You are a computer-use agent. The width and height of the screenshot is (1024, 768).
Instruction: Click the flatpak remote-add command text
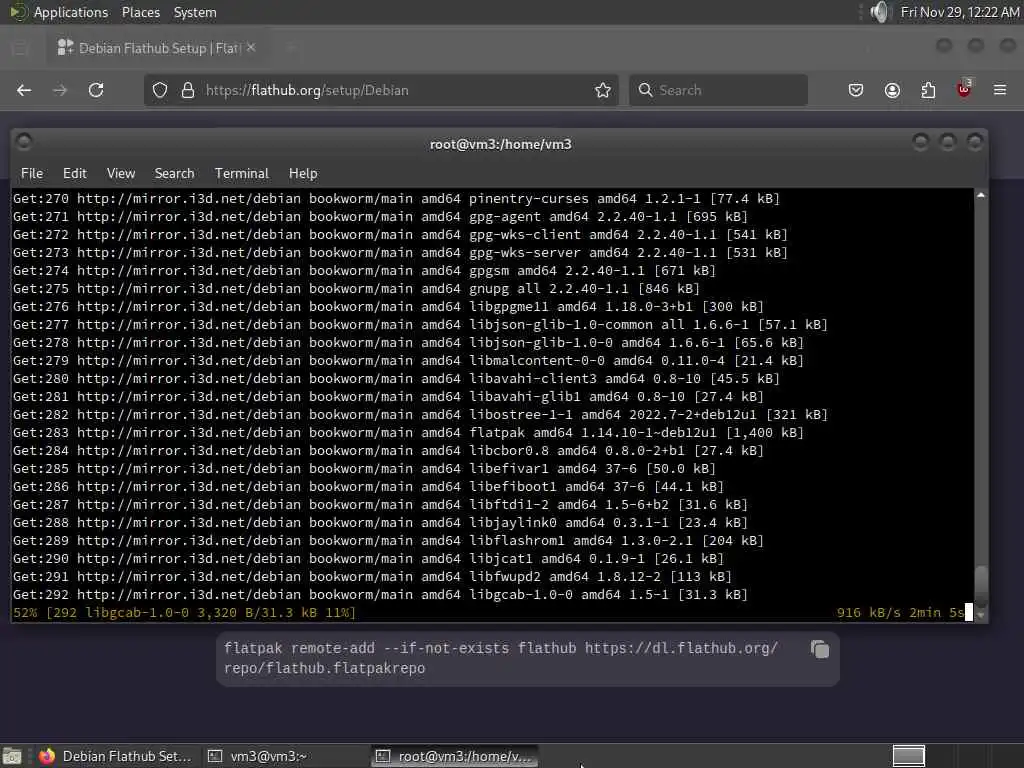pyautogui.click(x=501, y=658)
